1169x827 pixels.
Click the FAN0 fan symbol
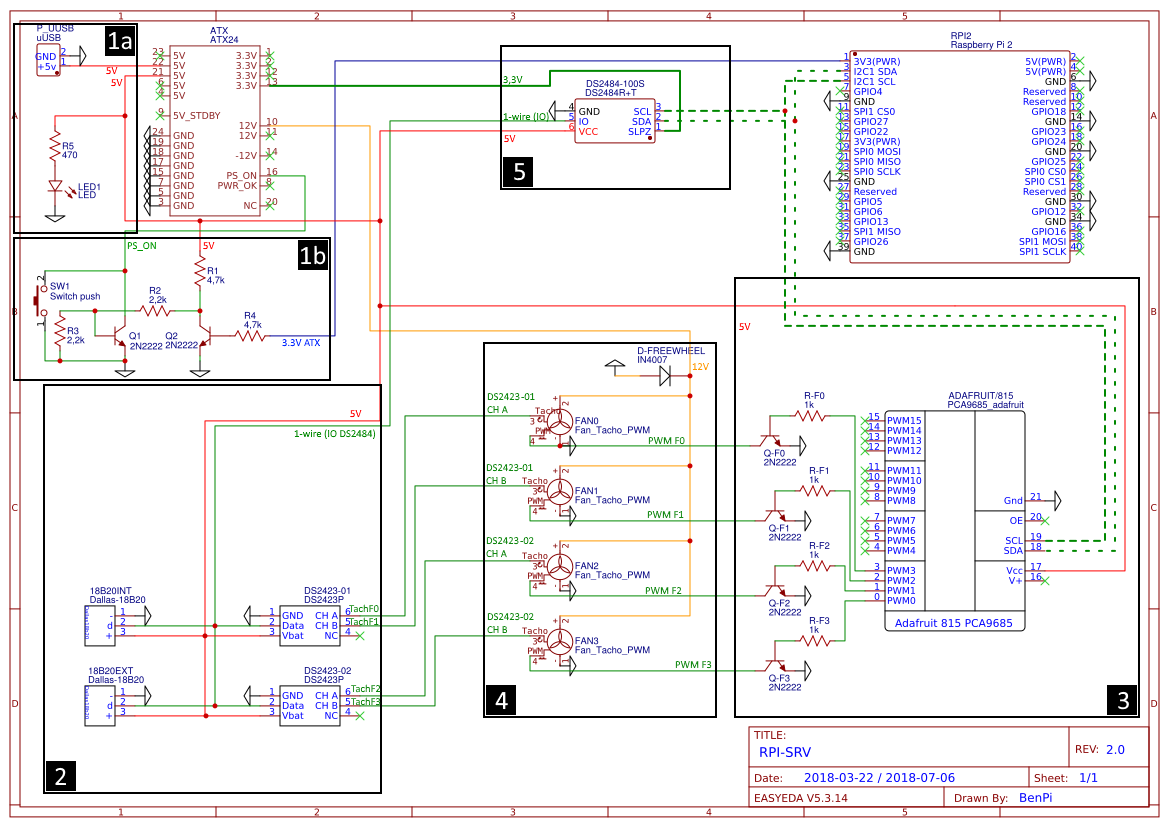558,422
